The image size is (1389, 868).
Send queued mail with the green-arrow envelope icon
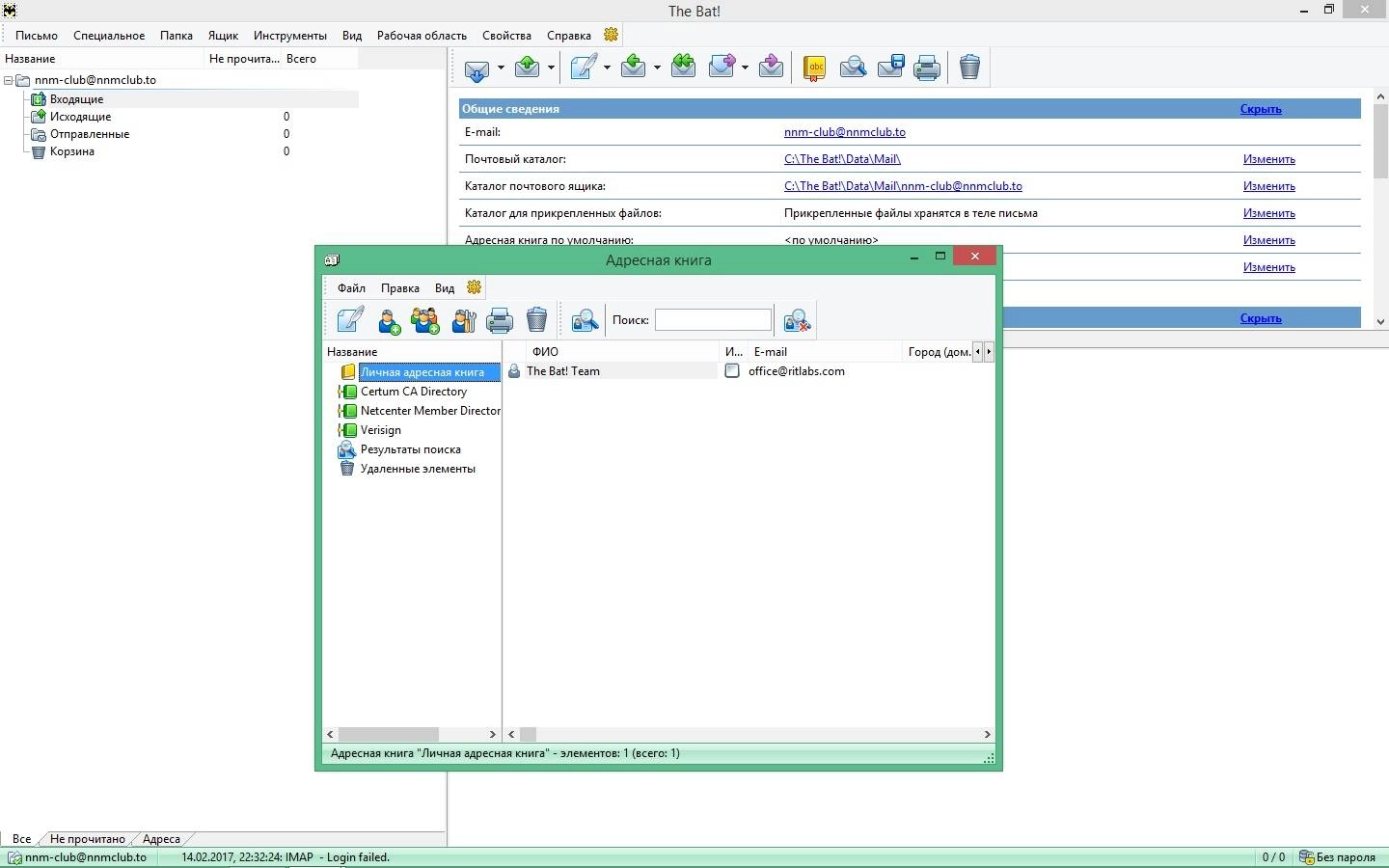click(528, 67)
